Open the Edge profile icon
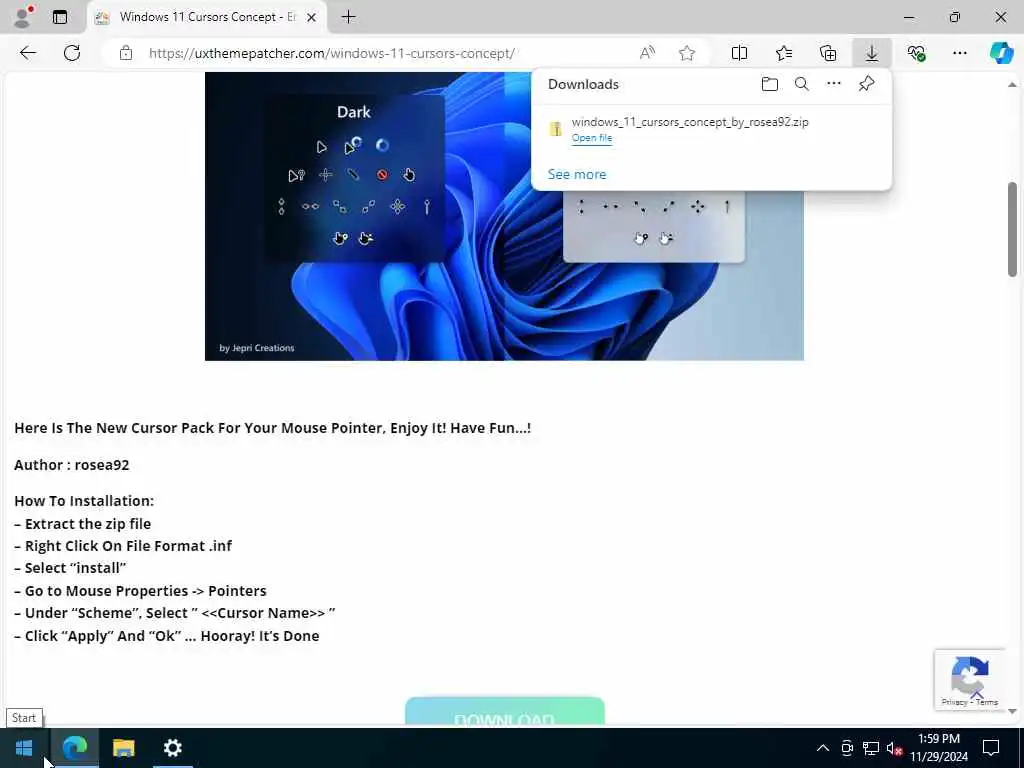Viewport: 1024px width, 768px height. point(24,17)
